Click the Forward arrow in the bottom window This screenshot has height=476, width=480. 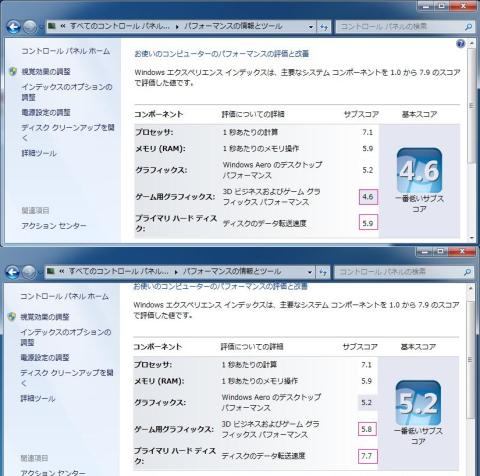point(29,272)
